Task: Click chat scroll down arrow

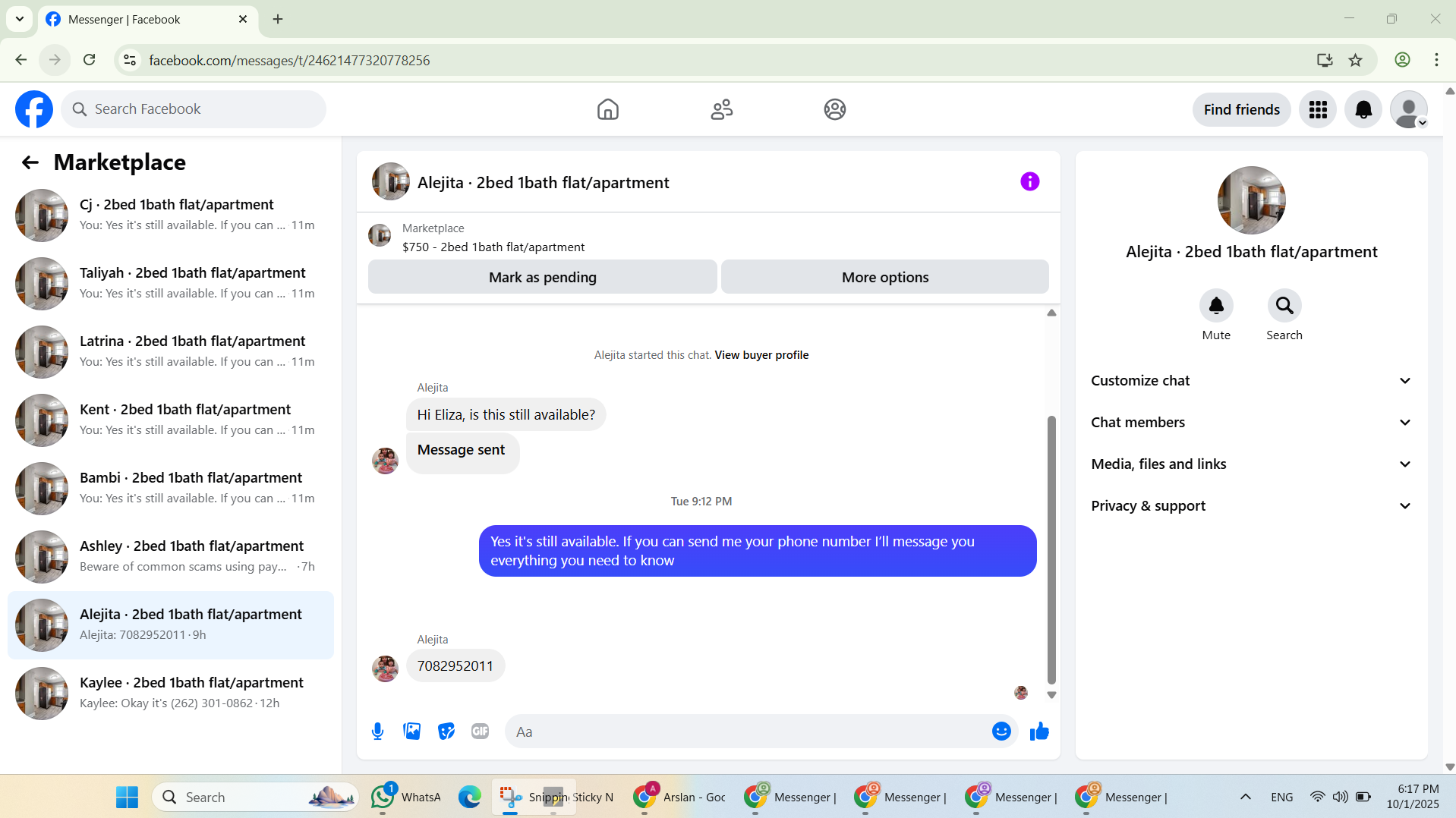Action: (1051, 695)
